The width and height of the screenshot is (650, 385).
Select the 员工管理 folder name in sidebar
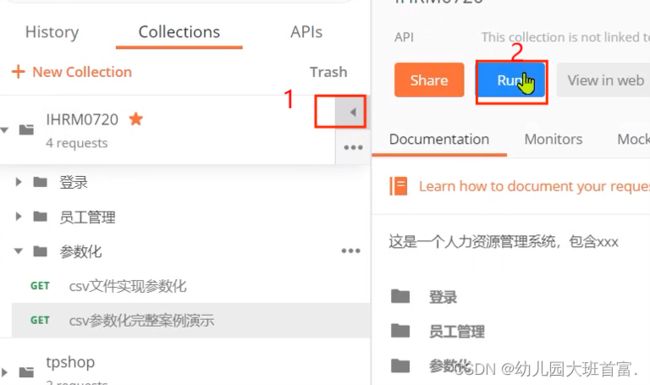pos(87,217)
